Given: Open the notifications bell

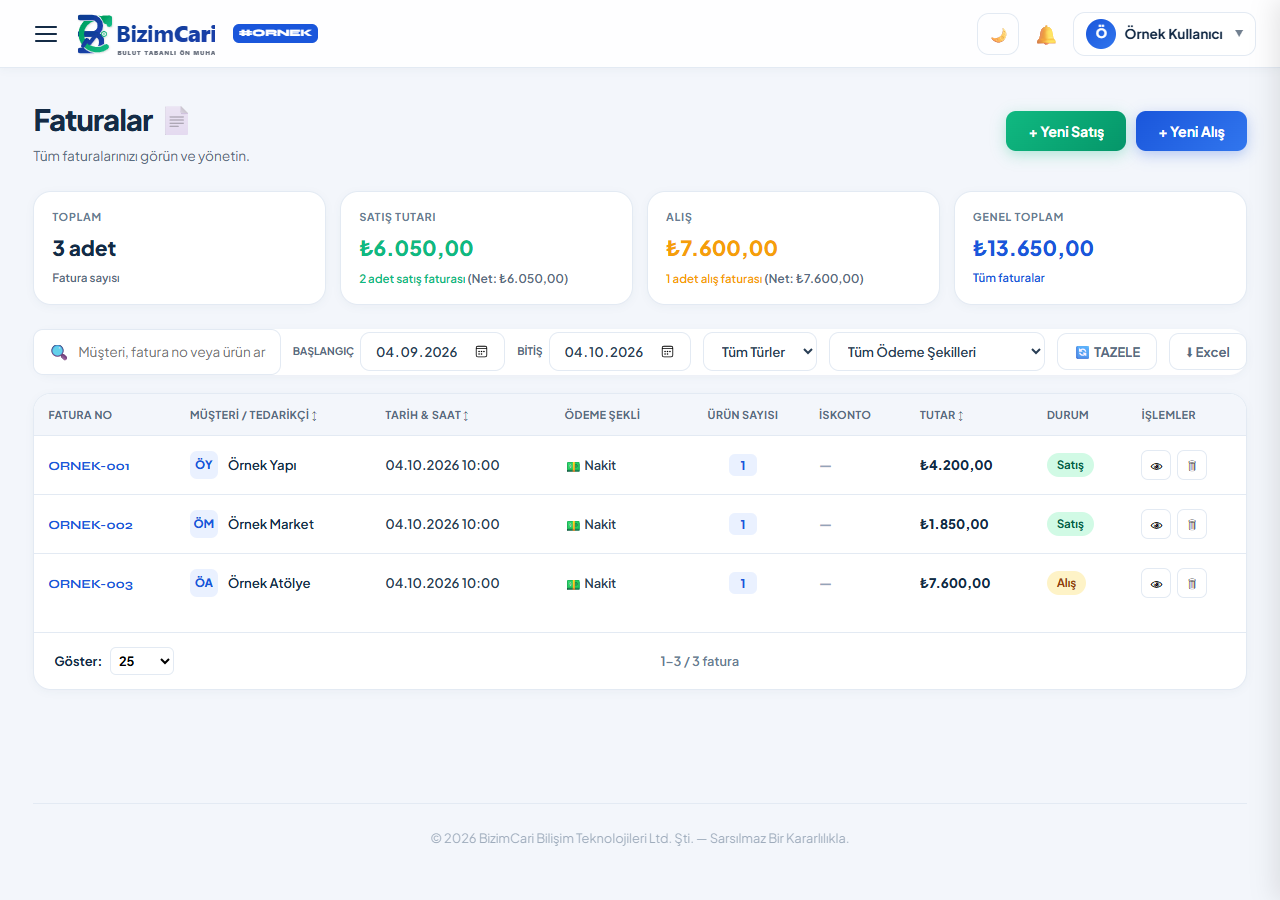Looking at the screenshot, I should [1046, 35].
